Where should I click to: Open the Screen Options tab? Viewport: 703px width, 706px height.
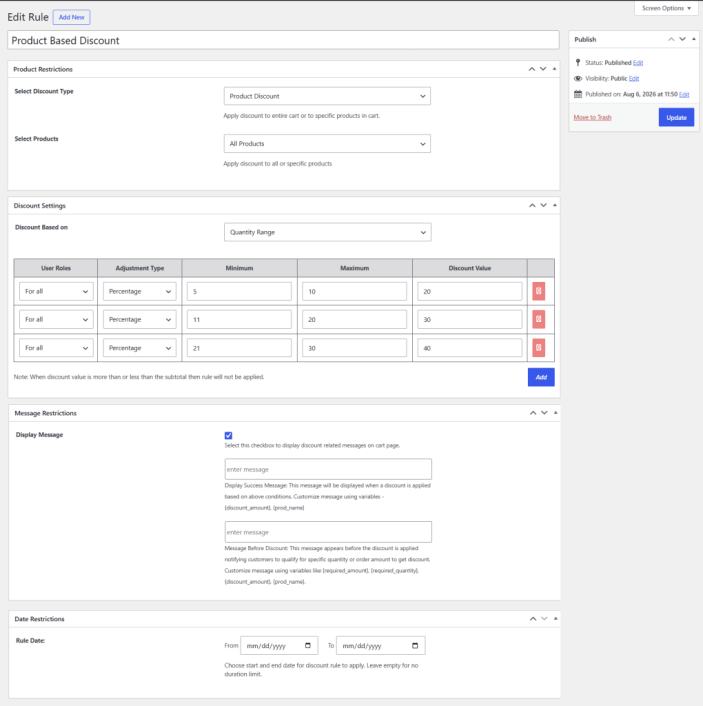[x=666, y=8]
